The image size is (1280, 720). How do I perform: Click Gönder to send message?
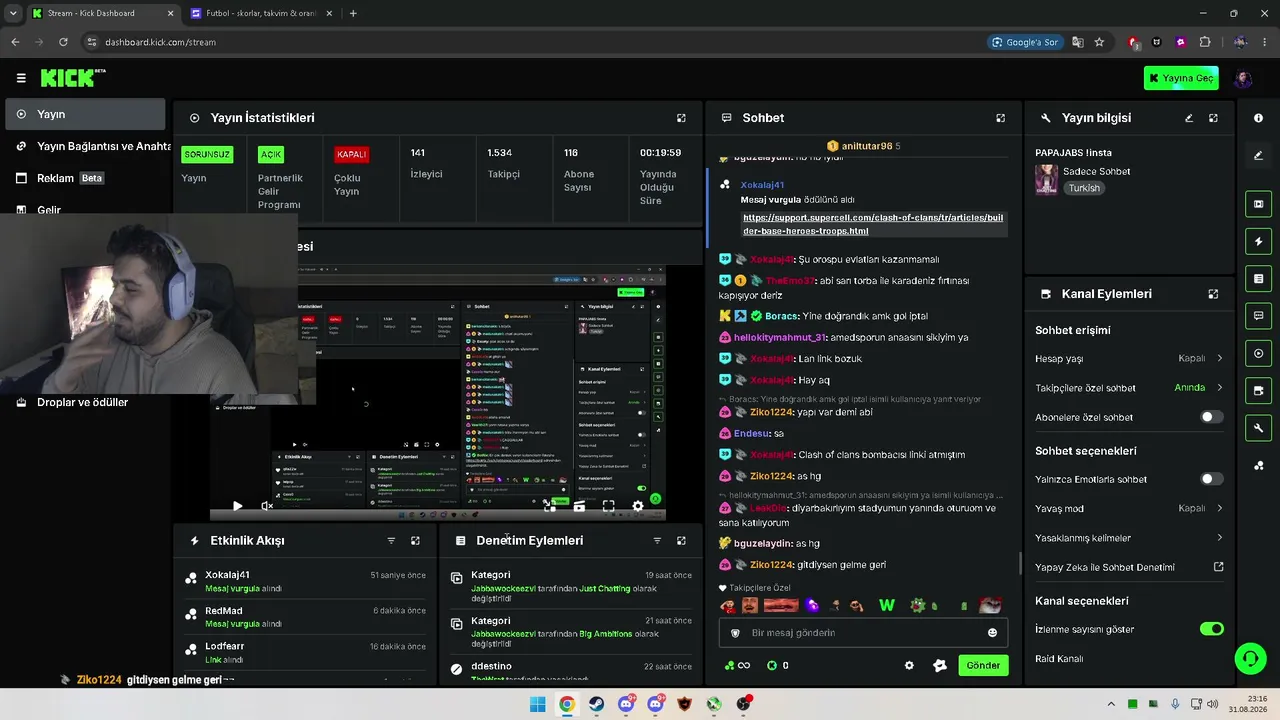click(x=983, y=665)
